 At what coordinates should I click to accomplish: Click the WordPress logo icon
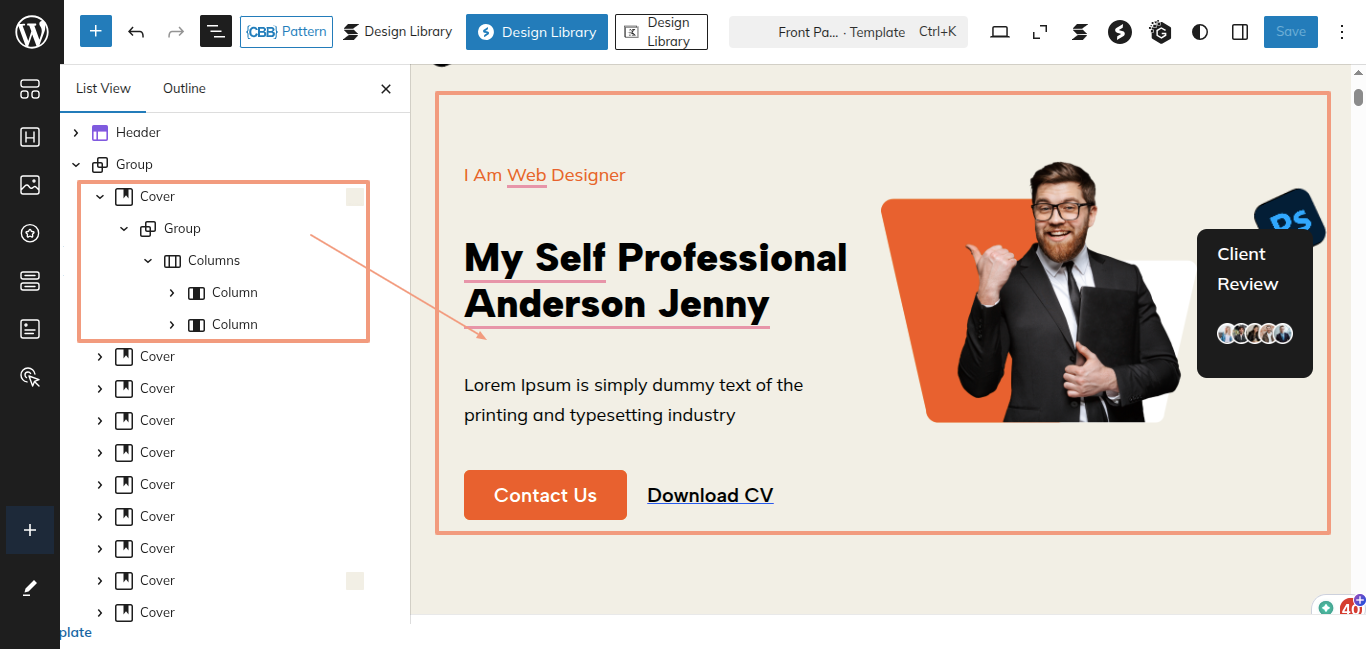31,32
